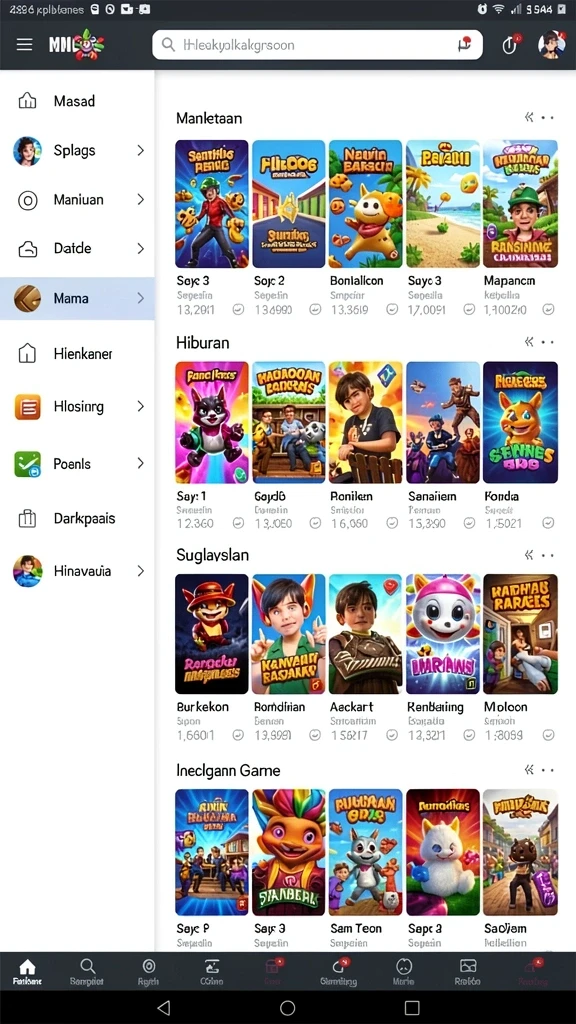Open the more-options dots for Suglavslan
The image size is (576, 1024).
tap(548, 556)
